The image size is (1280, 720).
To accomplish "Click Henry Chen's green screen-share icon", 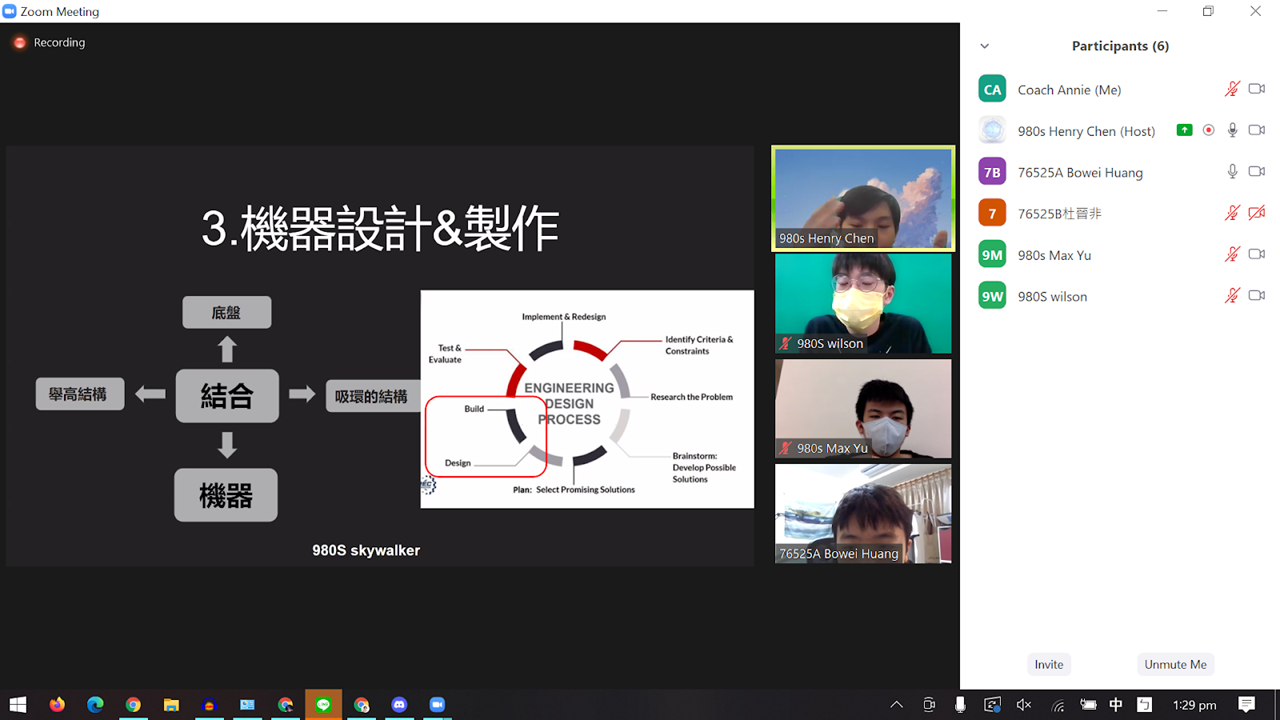I will point(1184,130).
